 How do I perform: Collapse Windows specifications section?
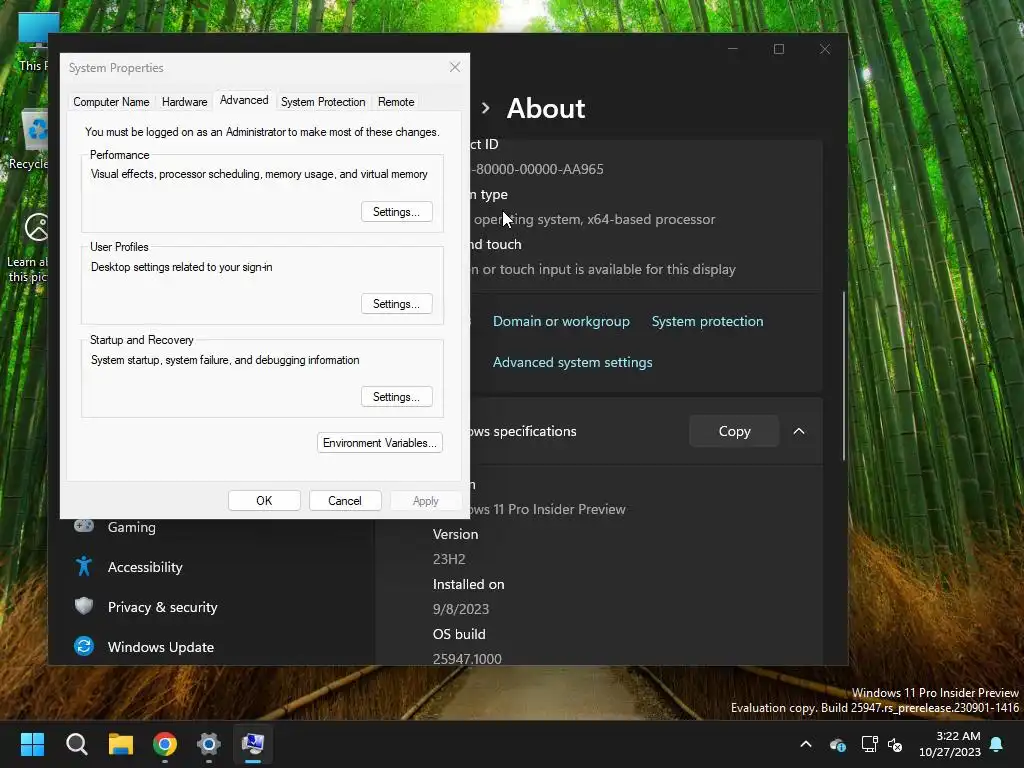pyautogui.click(x=799, y=431)
